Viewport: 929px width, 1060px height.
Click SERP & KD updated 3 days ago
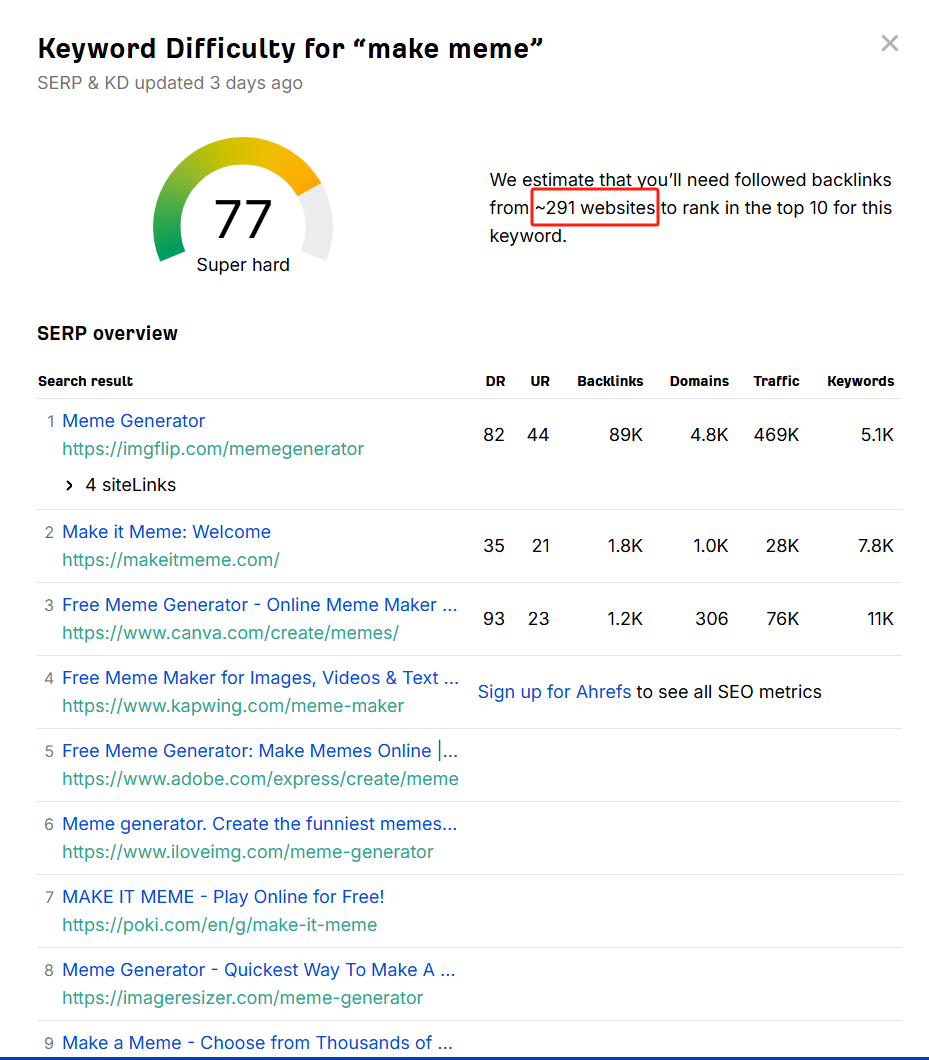(x=170, y=83)
